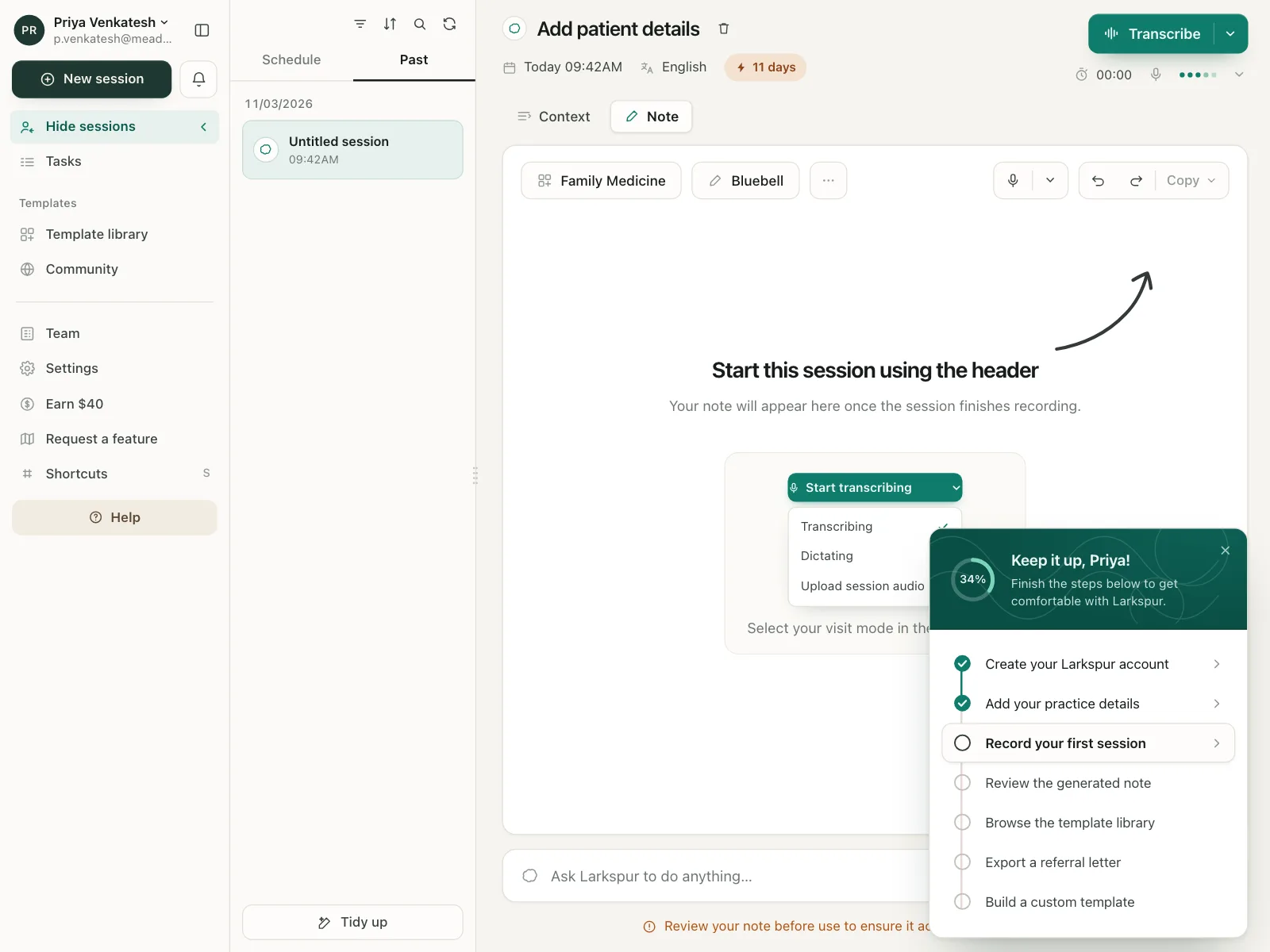Viewport: 1270px width, 952px height.
Task: Choose the Family Medicine template selector
Action: pos(601,181)
